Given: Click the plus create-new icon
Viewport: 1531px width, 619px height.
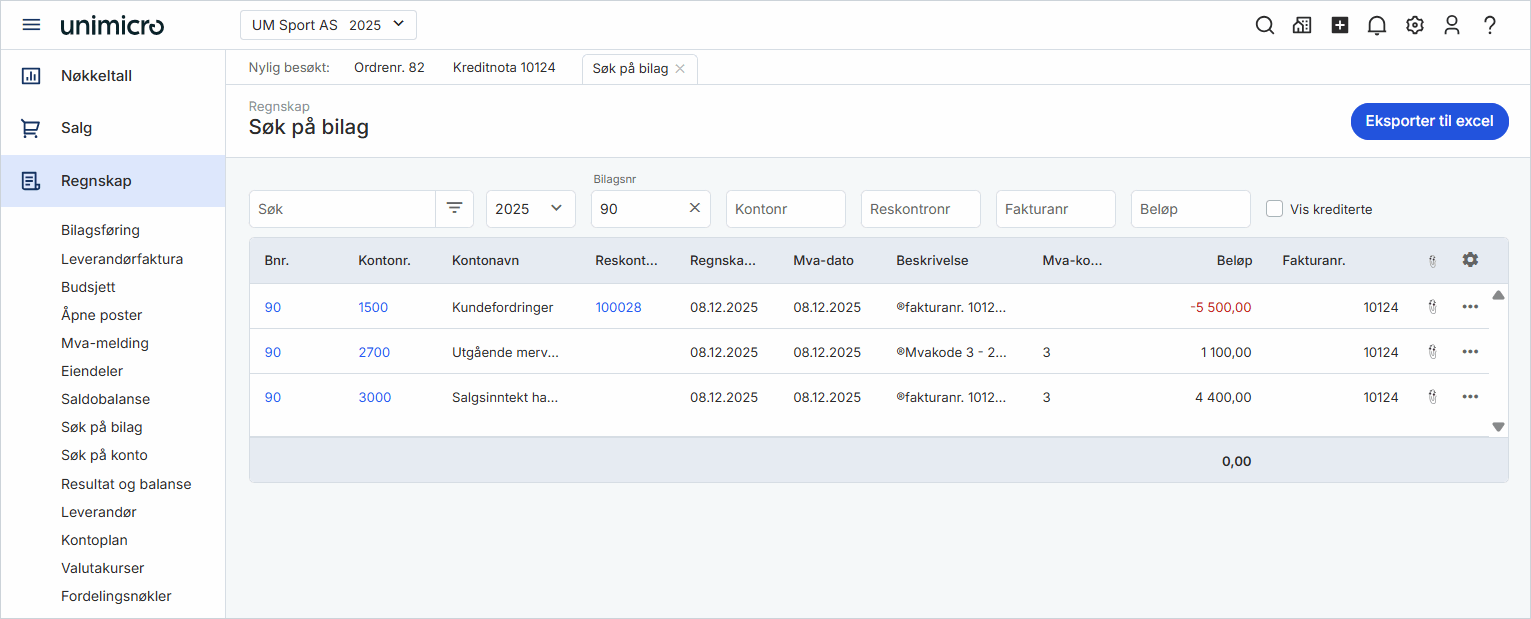Looking at the screenshot, I should 1340,26.
